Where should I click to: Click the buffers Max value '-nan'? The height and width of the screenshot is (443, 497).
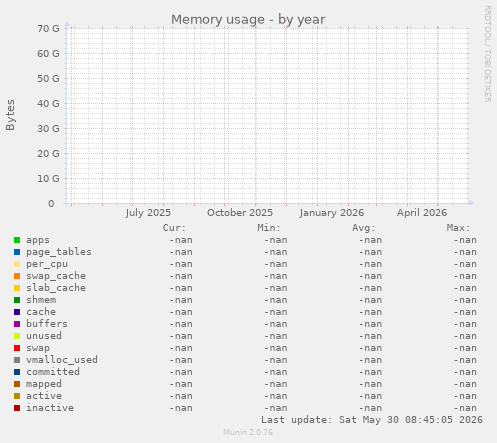[x=465, y=324]
